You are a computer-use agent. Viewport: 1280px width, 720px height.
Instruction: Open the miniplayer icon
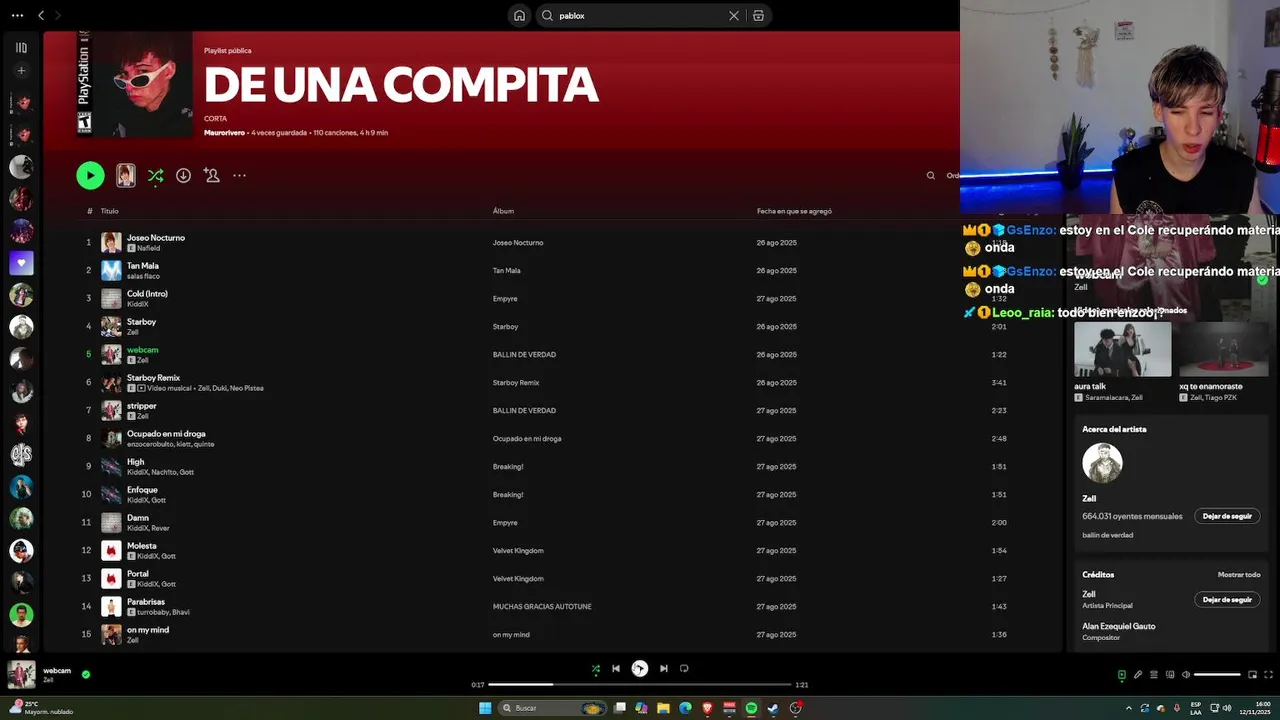[1252, 675]
